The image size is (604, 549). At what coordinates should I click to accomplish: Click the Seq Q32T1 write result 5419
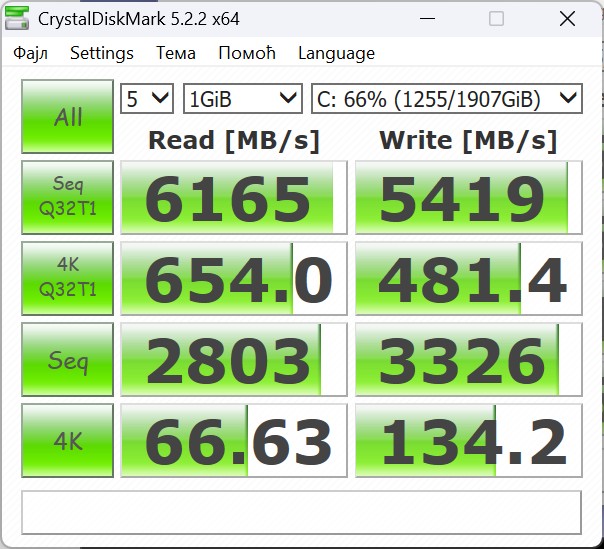pos(468,197)
